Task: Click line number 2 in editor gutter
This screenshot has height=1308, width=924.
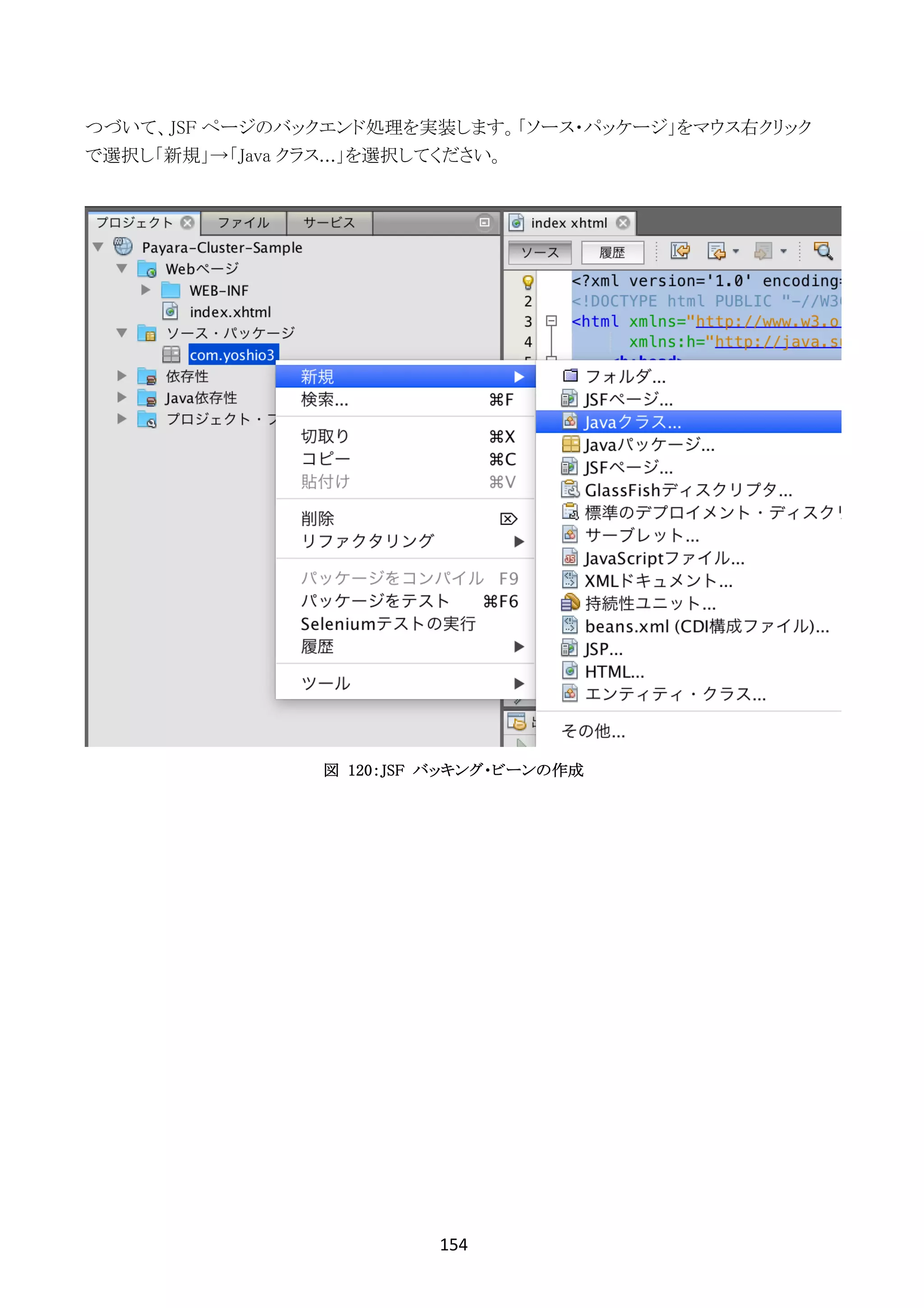Action: click(528, 301)
